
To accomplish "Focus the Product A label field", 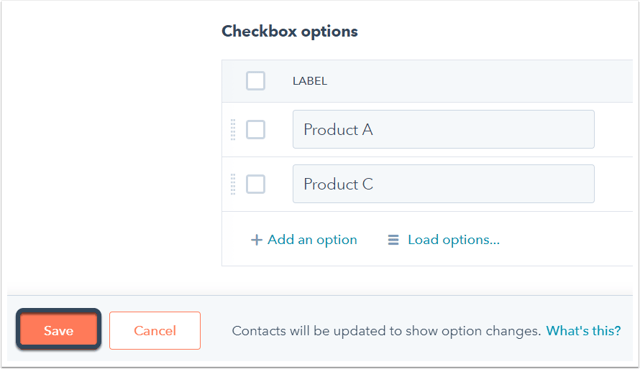I will (443, 129).
